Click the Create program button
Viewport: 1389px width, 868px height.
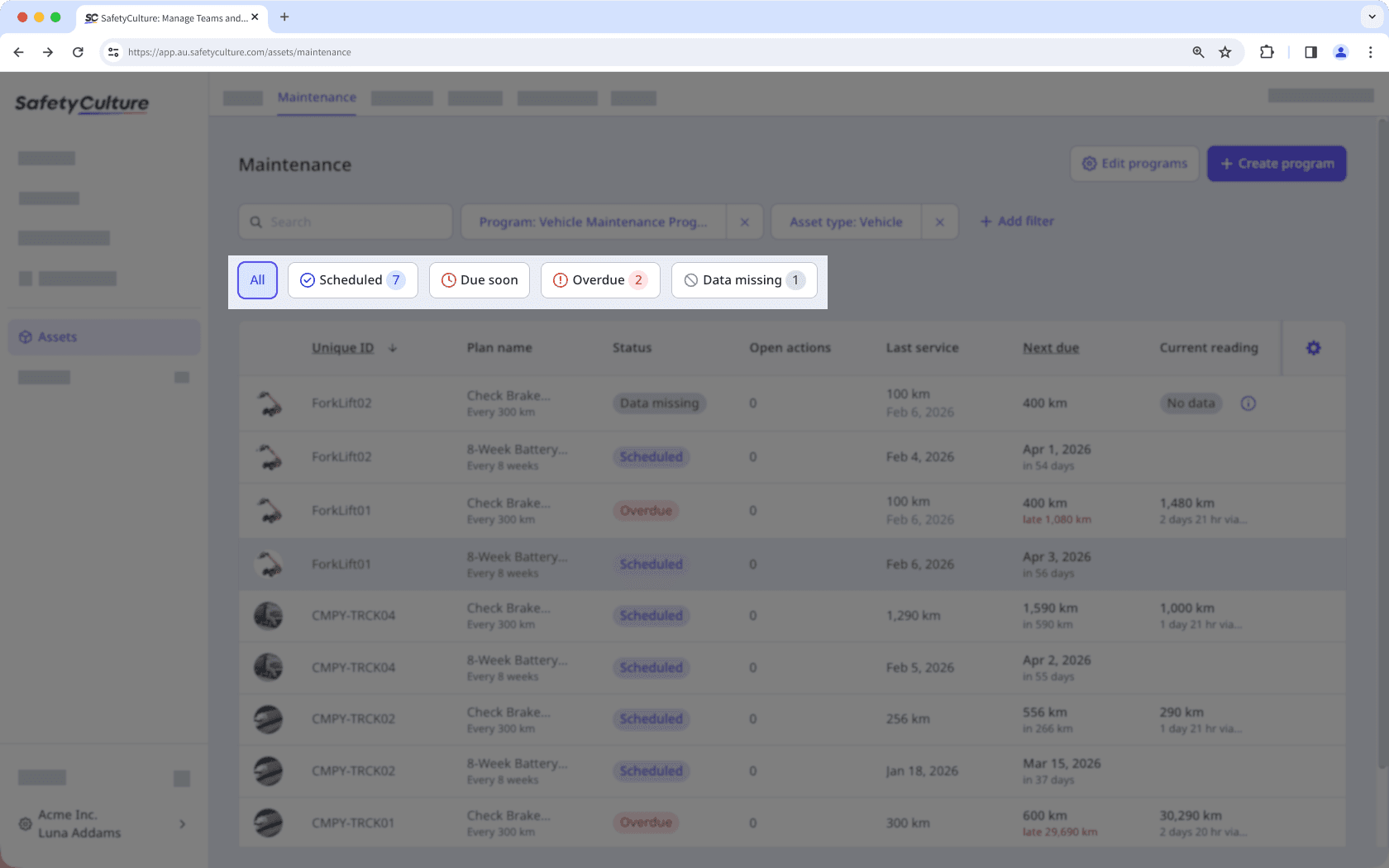[1277, 163]
